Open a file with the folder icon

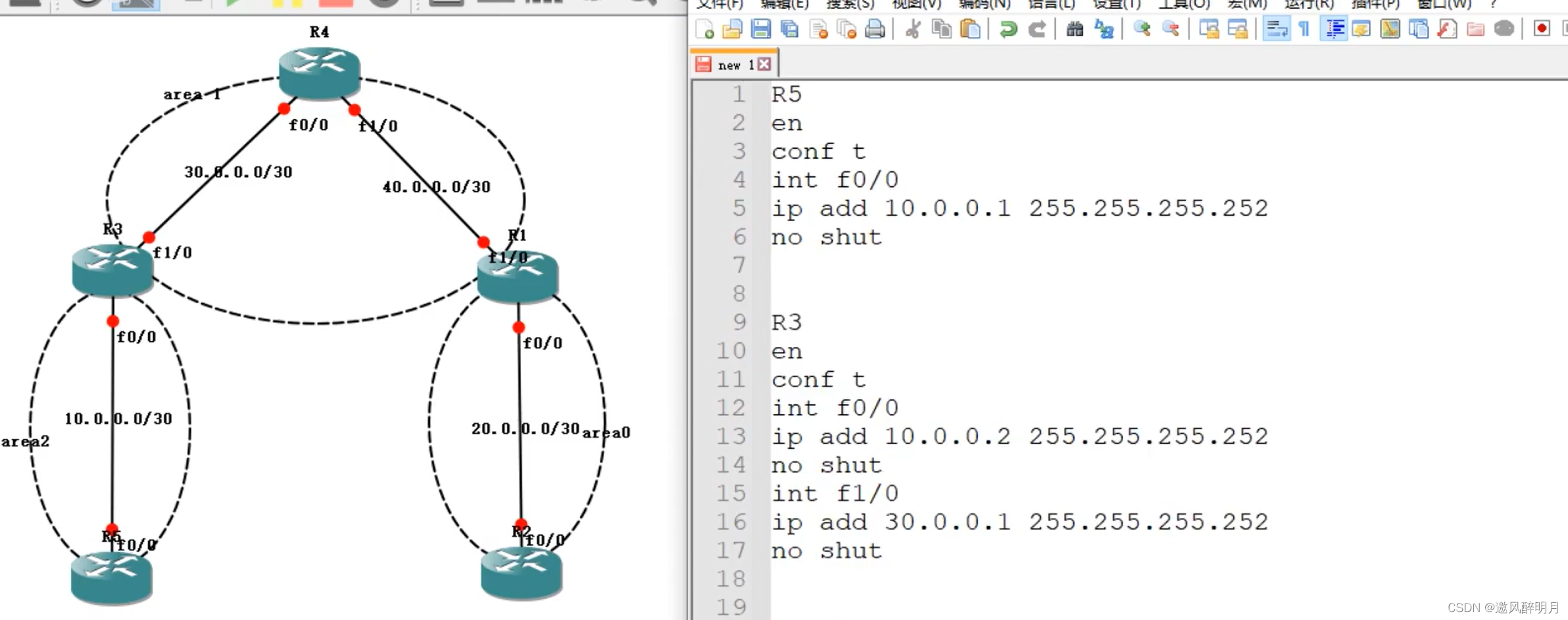(732, 29)
